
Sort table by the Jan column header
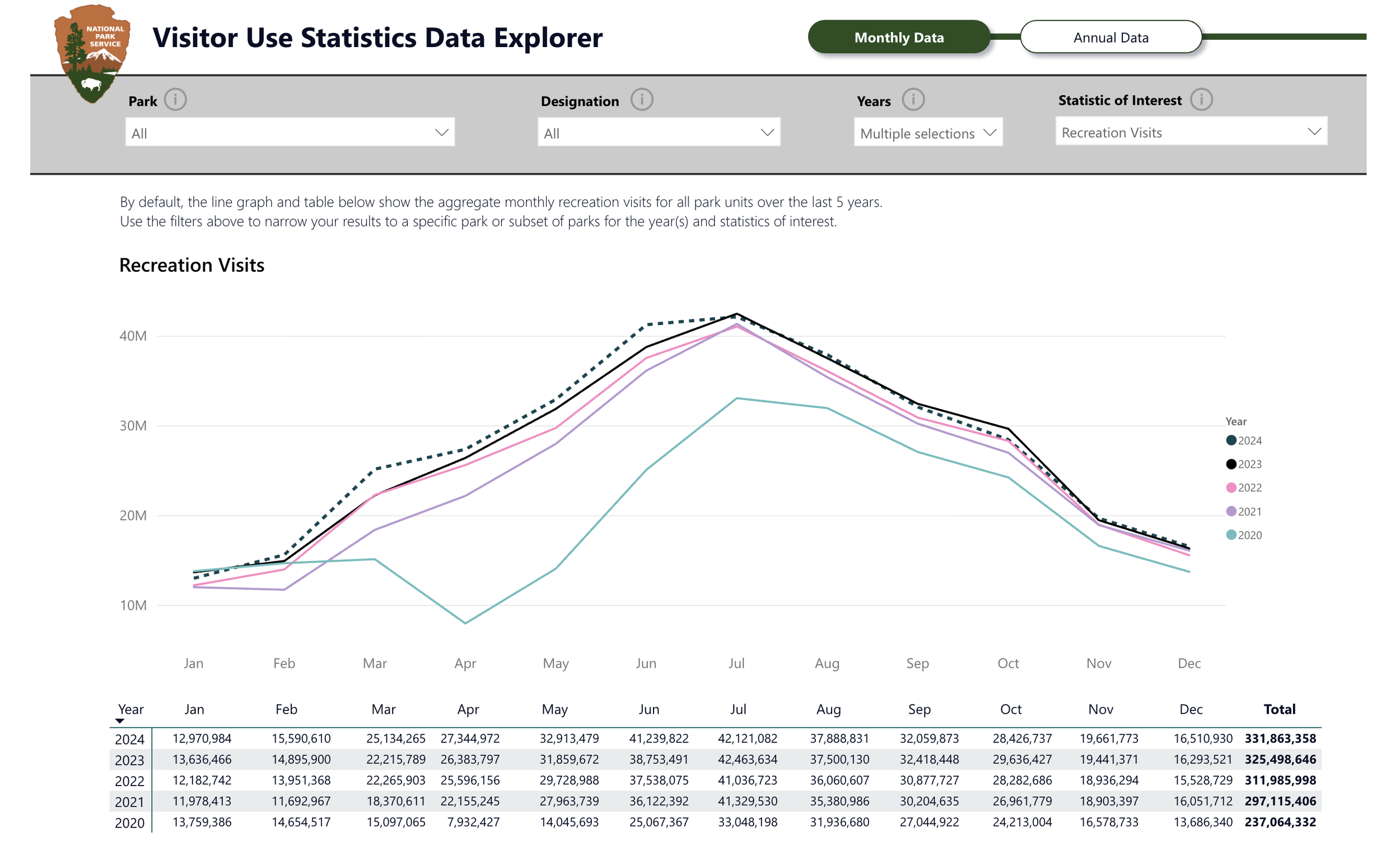194,709
